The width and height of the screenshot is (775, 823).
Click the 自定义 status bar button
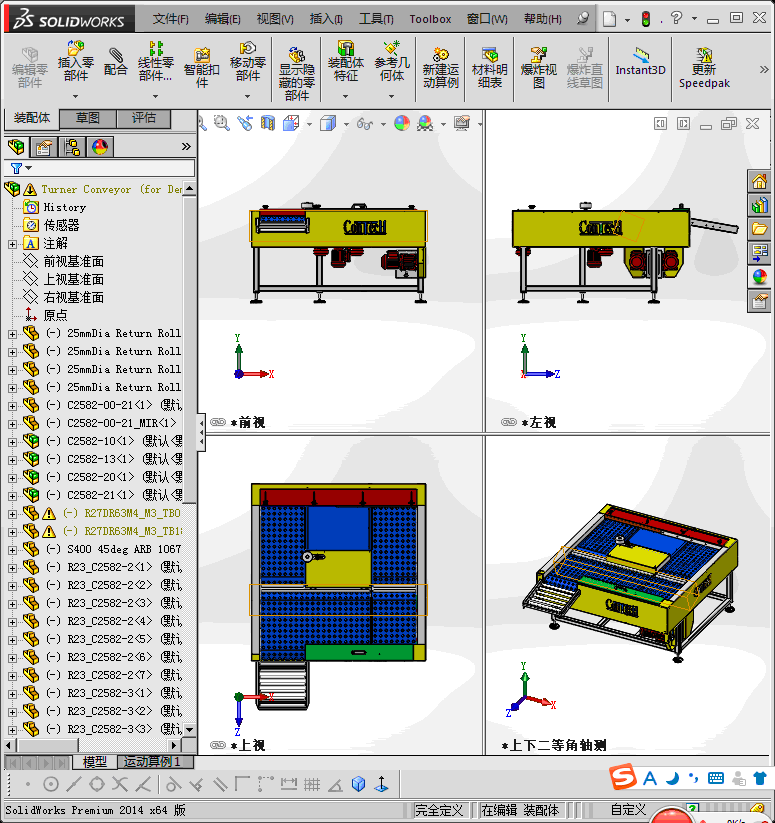point(628,810)
